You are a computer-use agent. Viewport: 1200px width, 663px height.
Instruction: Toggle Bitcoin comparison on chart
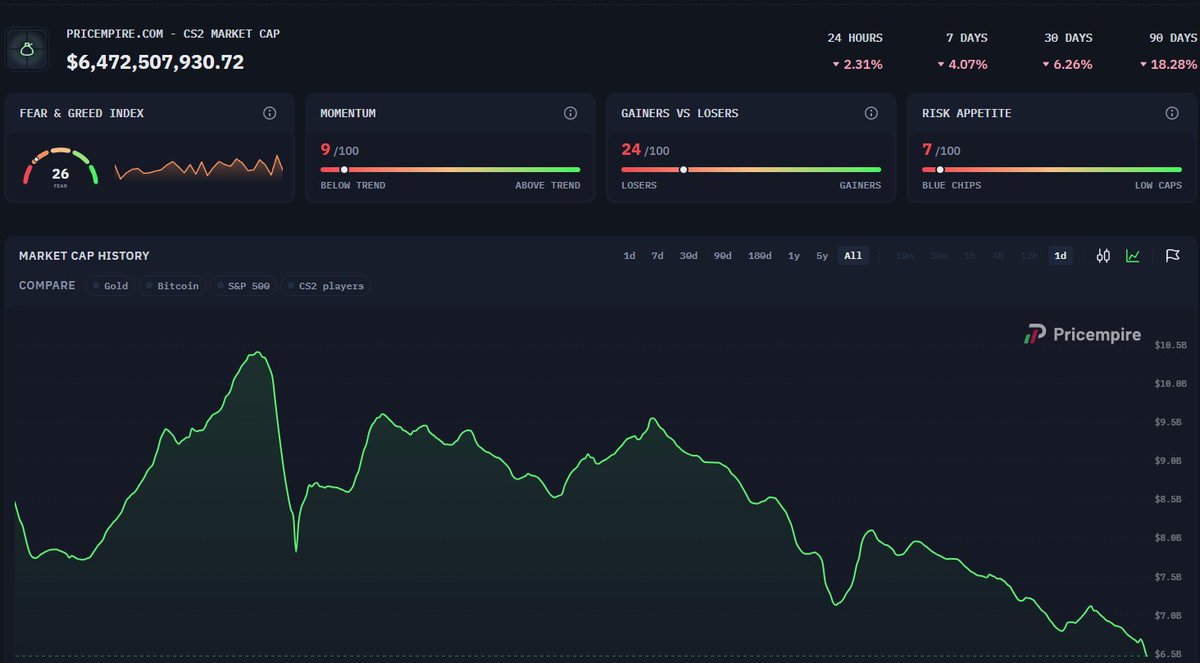171,286
